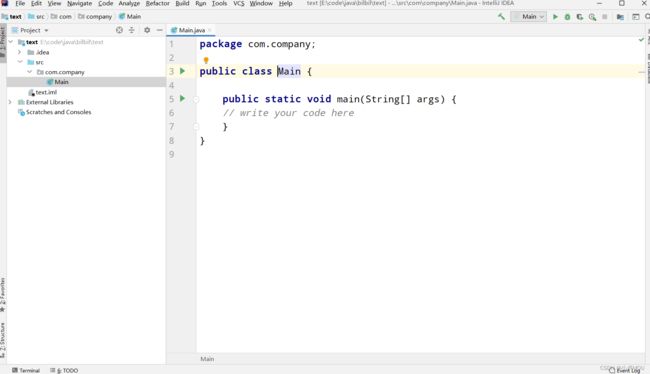Collapse the com.company package node
This screenshot has height=374, width=650.
(29, 72)
